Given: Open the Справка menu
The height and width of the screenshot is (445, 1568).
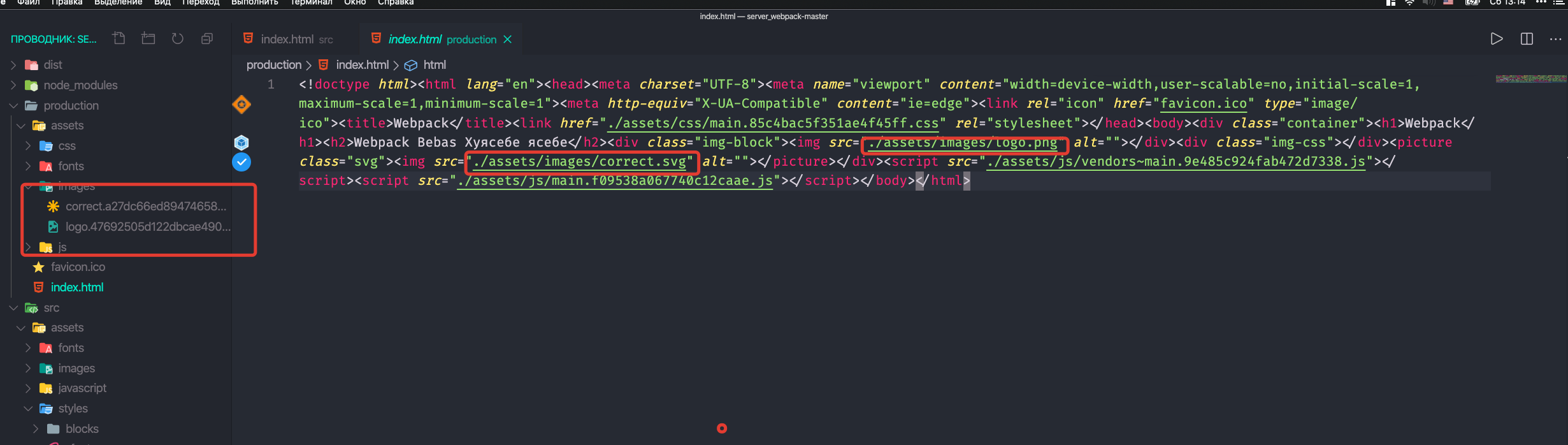Looking at the screenshot, I should 396,3.
